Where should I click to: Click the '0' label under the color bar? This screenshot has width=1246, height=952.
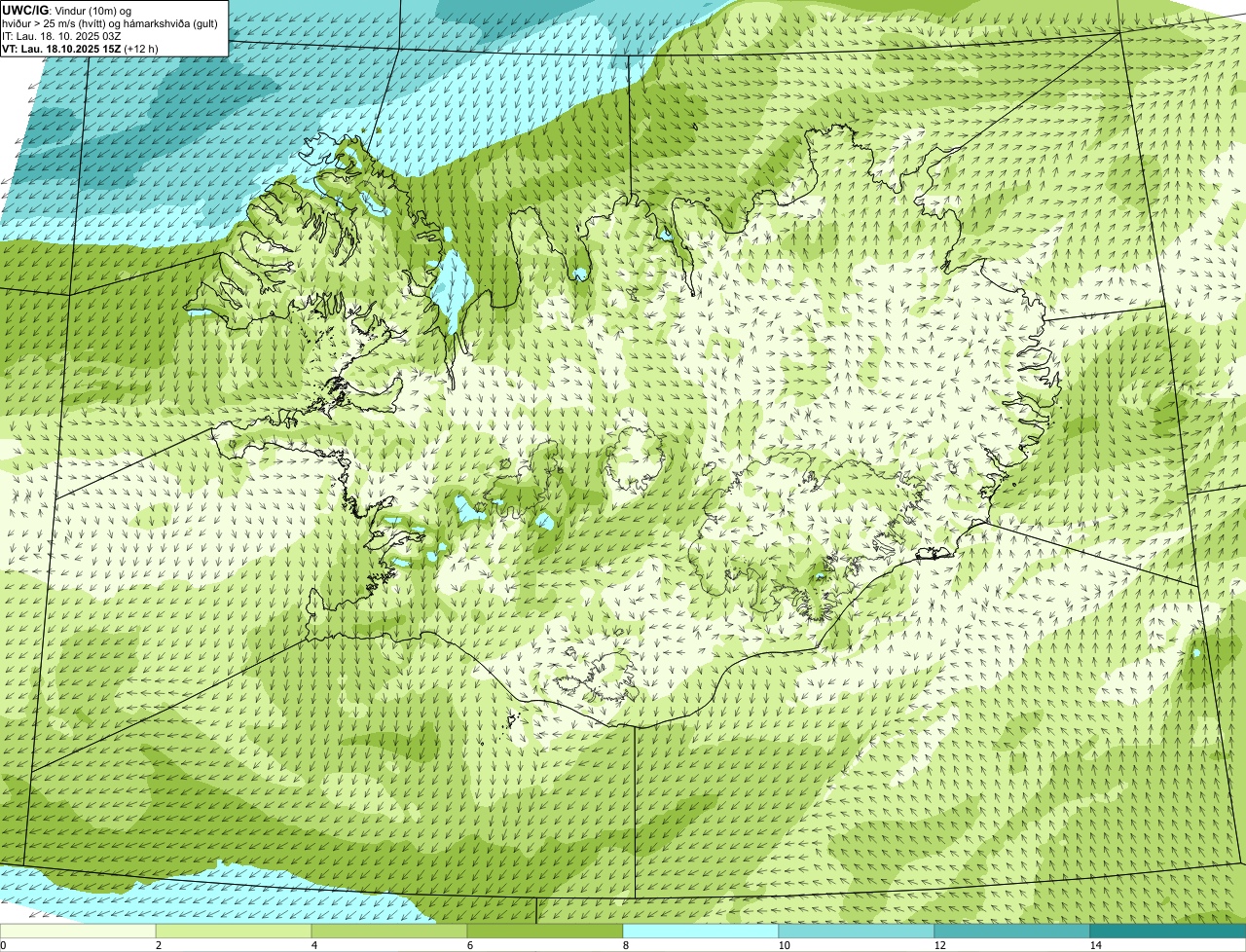(x=3, y=945)
